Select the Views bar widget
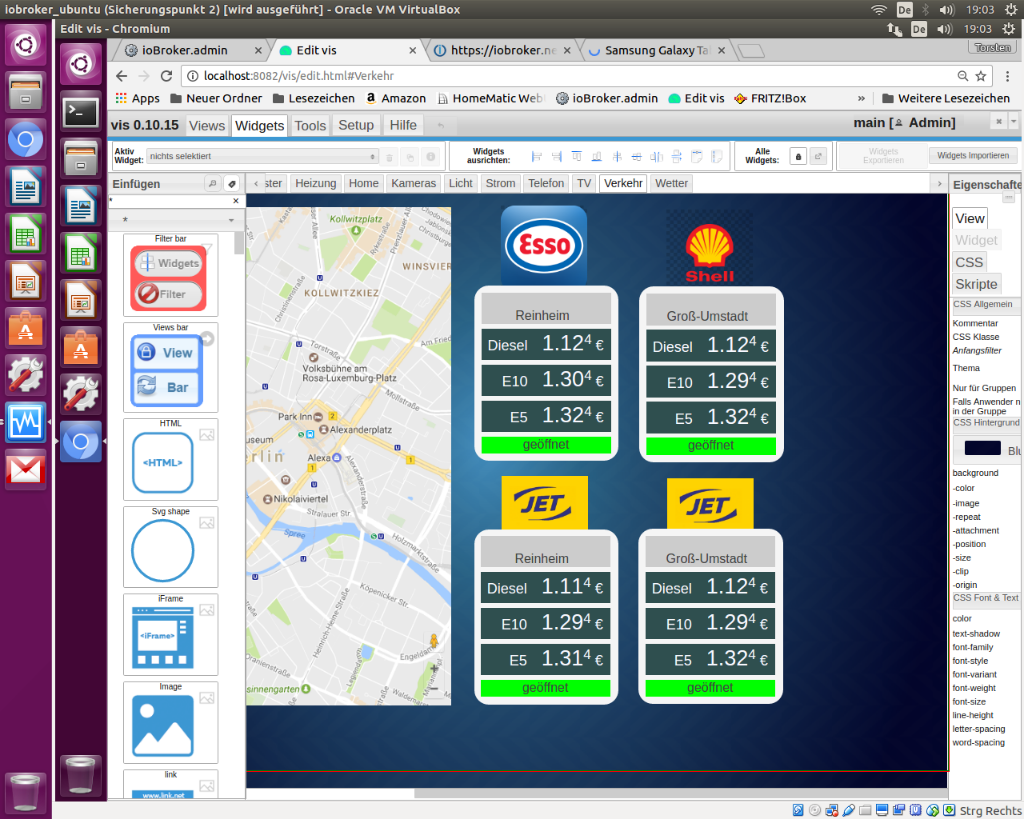Screen dimensions: 1024x819 pos(170,367)
